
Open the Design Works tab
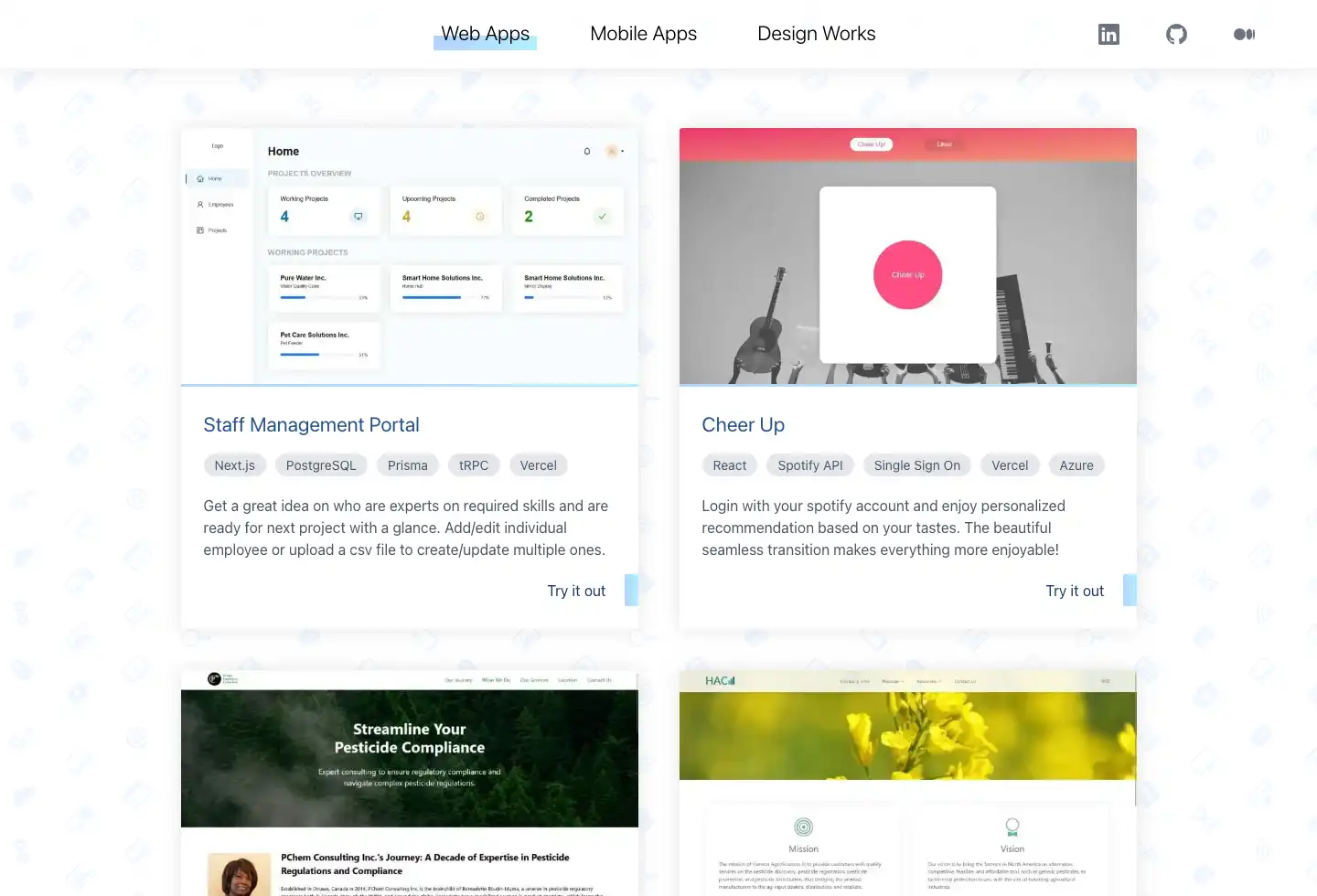[x=816, y=34]
